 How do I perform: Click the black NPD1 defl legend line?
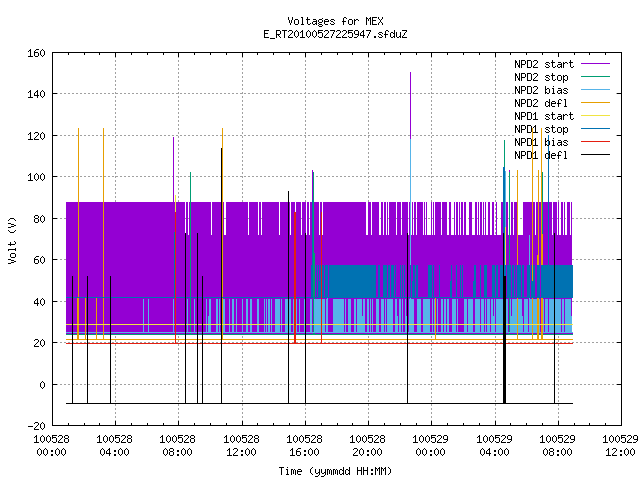596,155
